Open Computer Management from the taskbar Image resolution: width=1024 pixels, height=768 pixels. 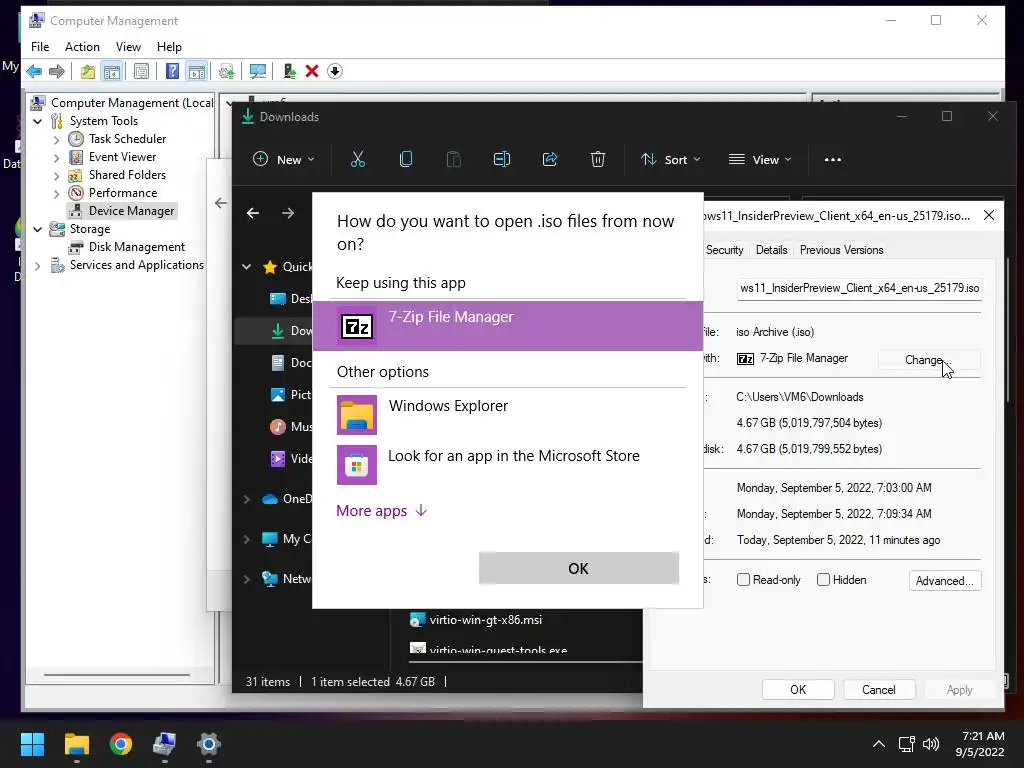click(164, 744)
